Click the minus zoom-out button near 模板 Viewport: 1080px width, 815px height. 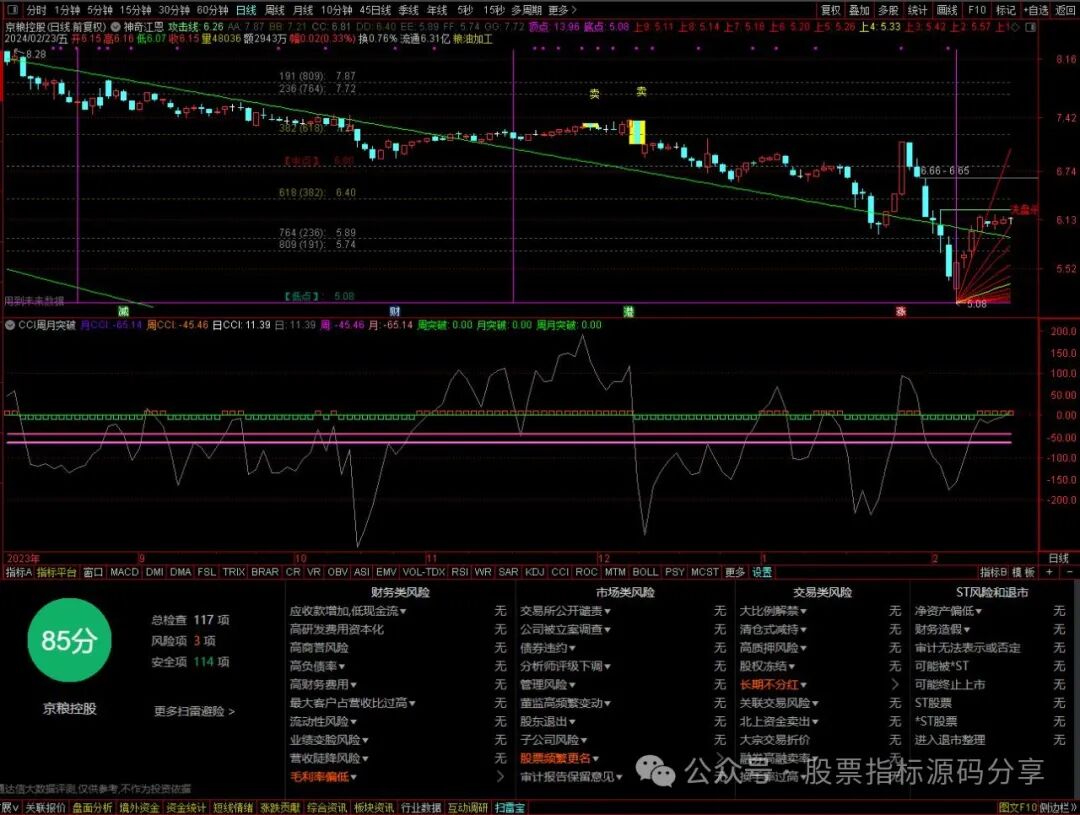coord(1070,572)
